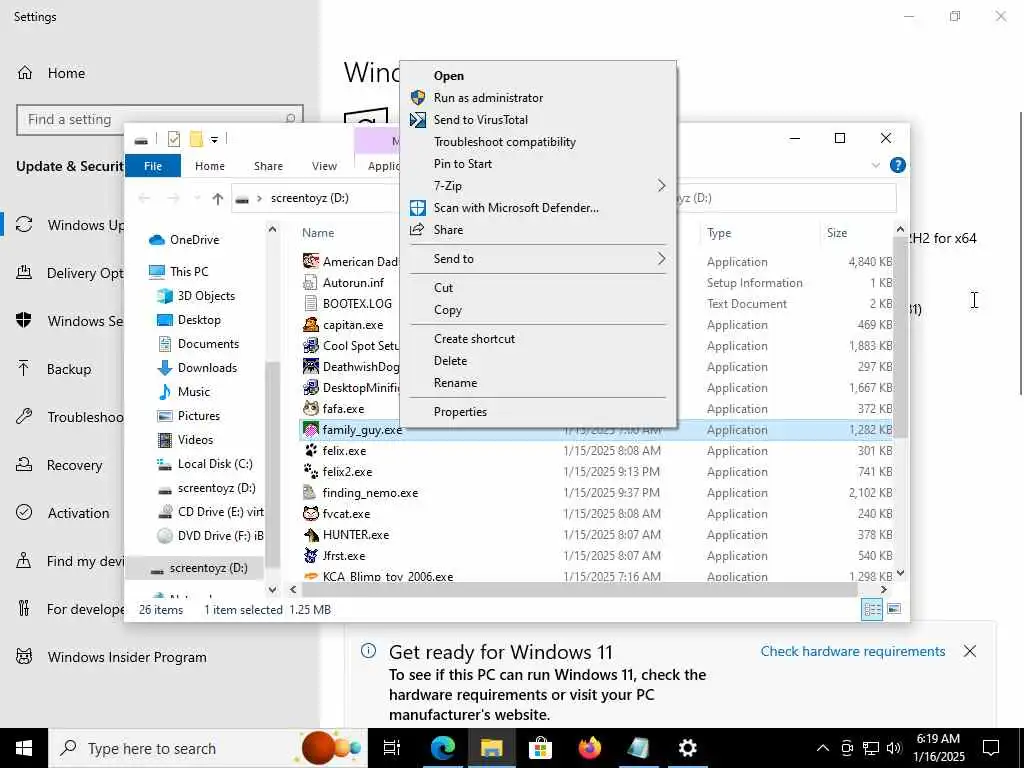This screenshot has height=768, width=1024.
Task: Click the Jfrst.exe file icon
Action: pos(311,556)
